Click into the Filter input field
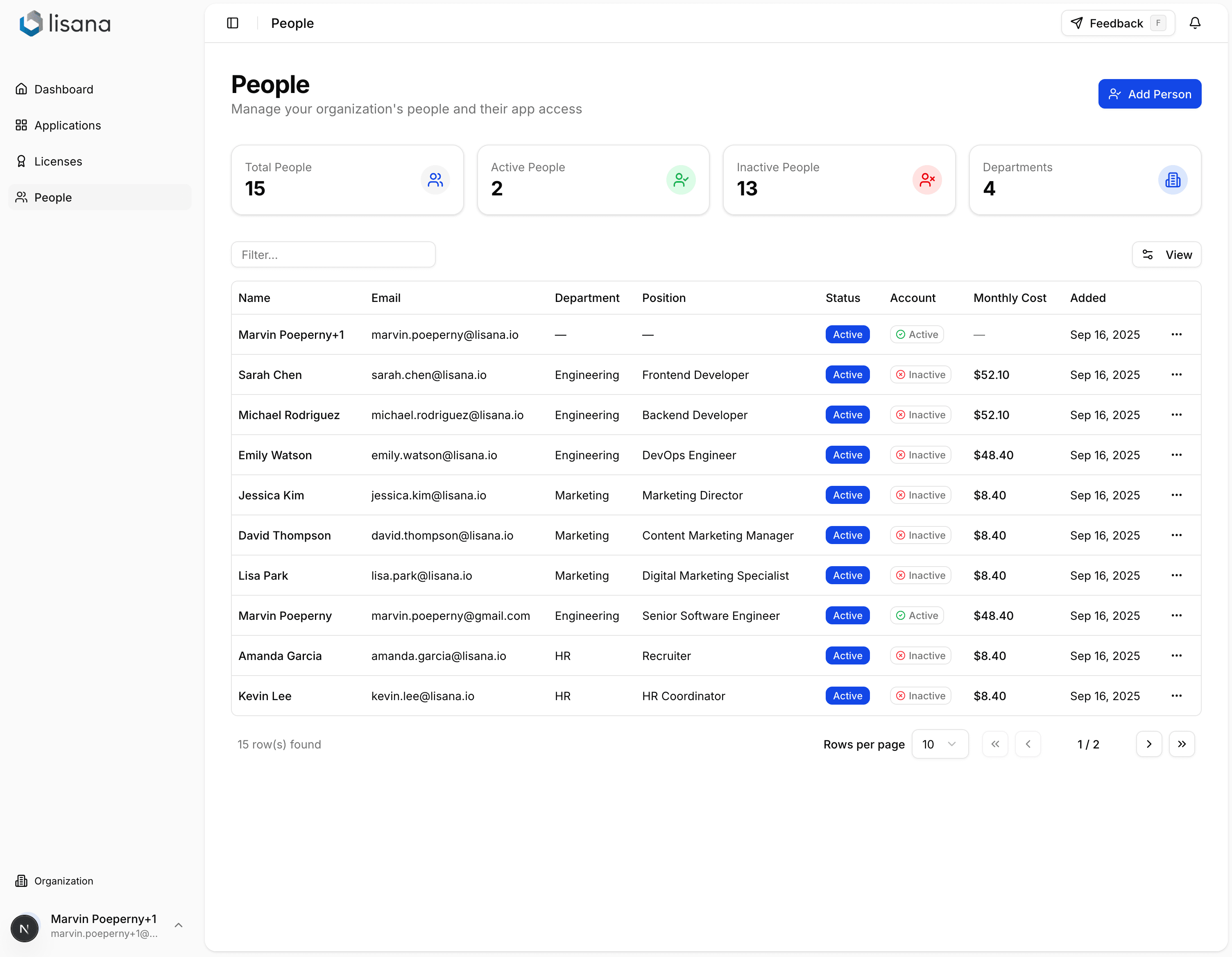The width and height of the screenshot is (1232, 957). (333, 254)
